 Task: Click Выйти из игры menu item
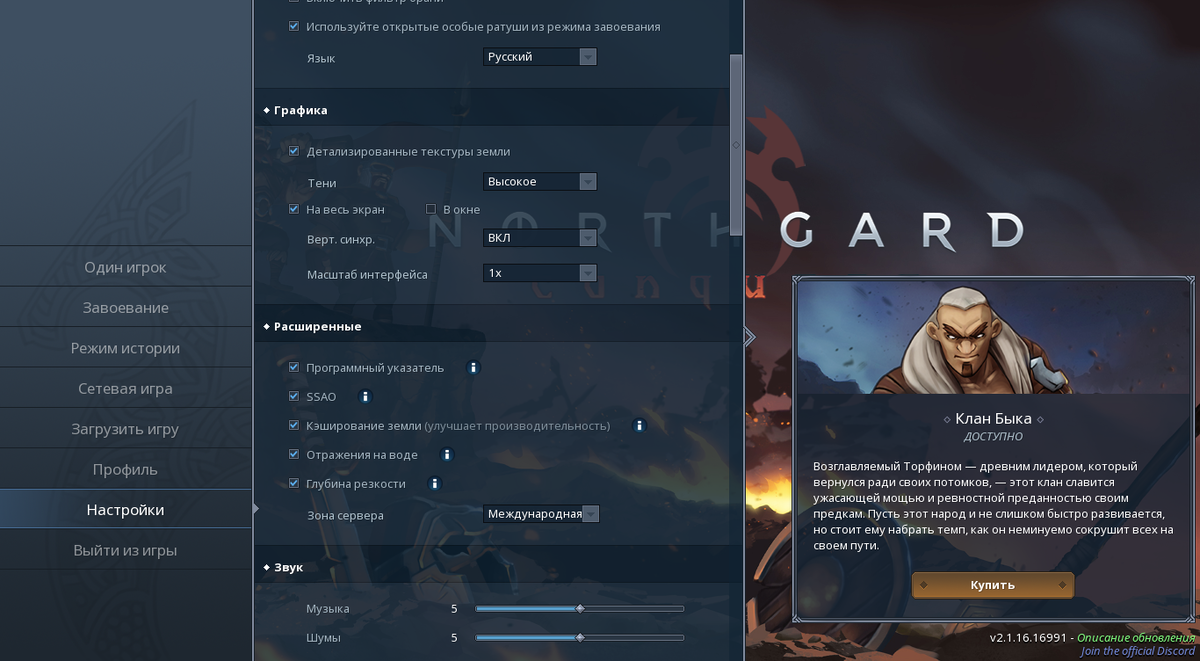126,550
